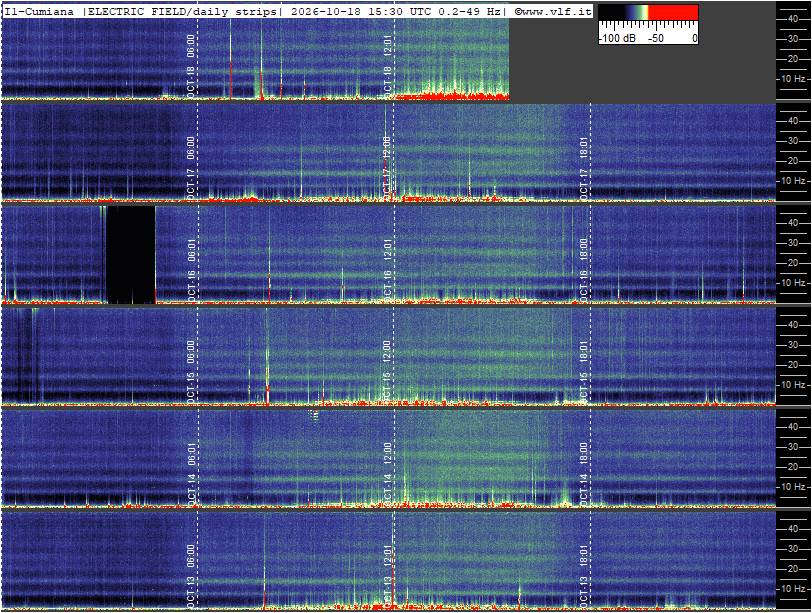This screenshot has height=613, width=812.
Task: Select the 12:00 marker in OCT-15 strip
Action: (387, 352)
